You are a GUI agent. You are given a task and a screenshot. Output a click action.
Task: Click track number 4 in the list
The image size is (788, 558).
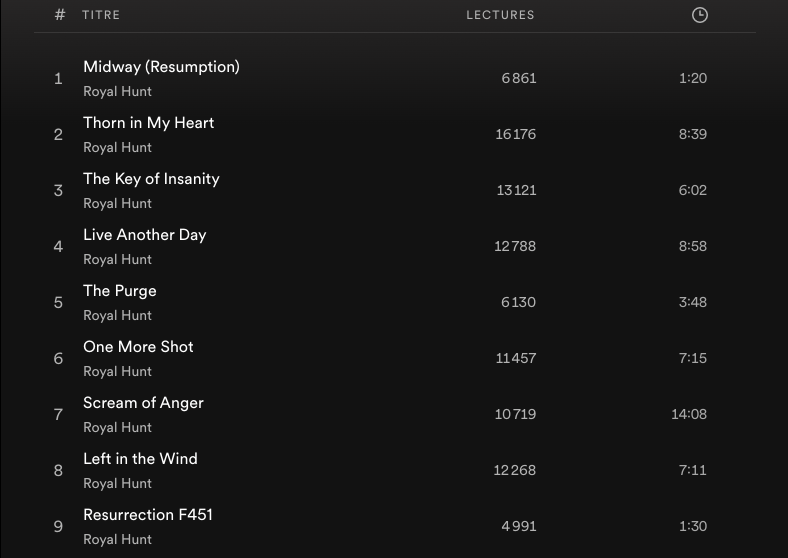click(58, 246)
